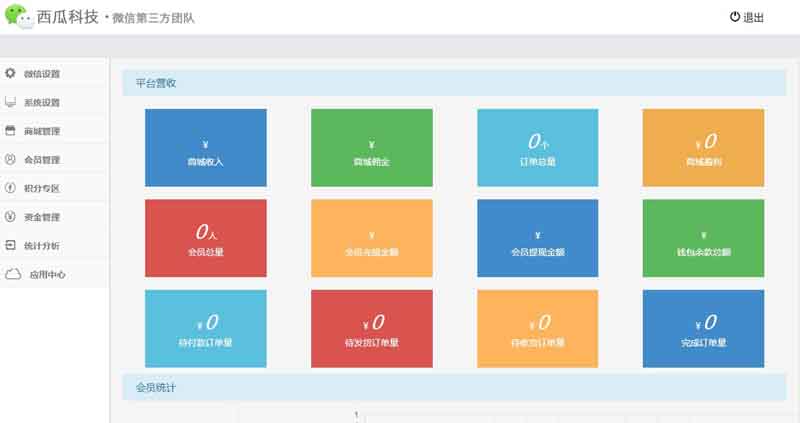This screenshot has height=423, width=800.
Task: Click the user icon beside 会员管理
Action: point(10,159)
